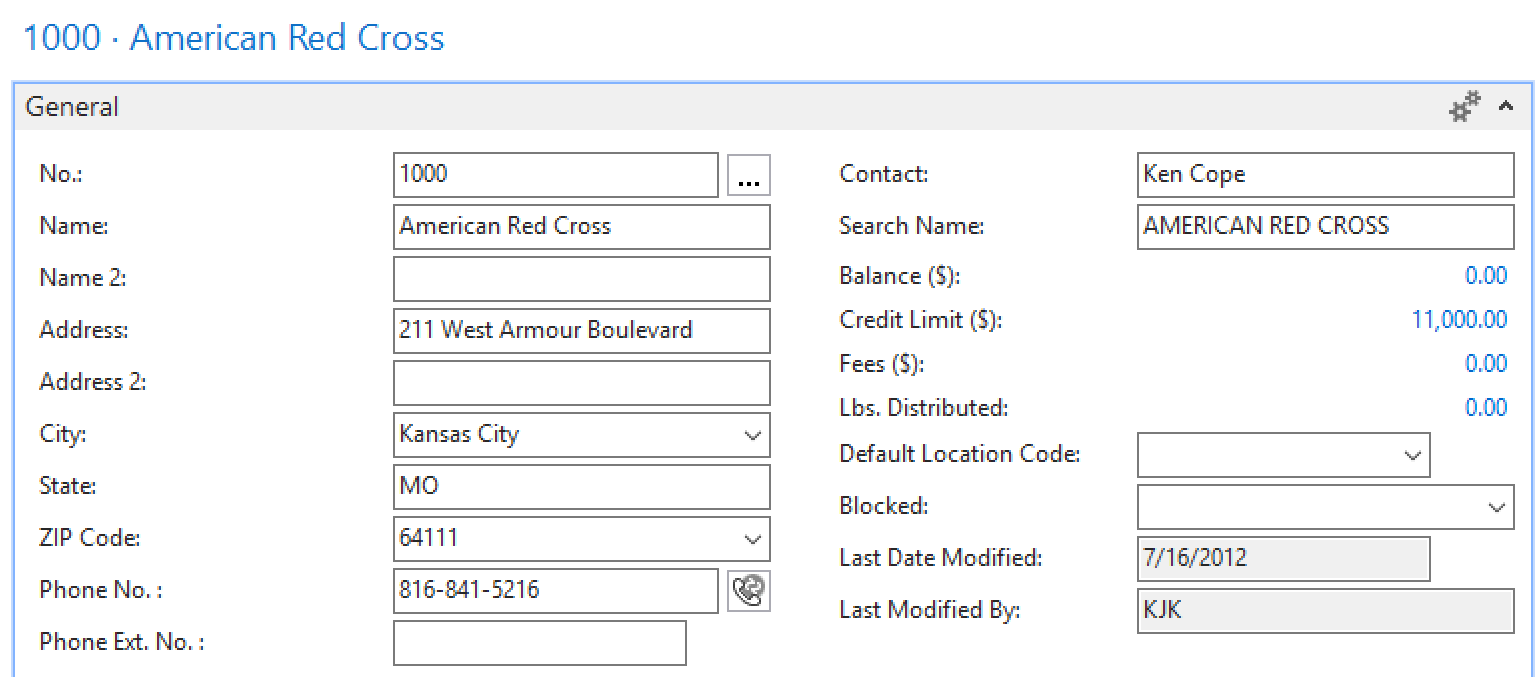Click the Balance ($) 0.00 value link
Viewport: 1539px width, 677px height.
(x=1485, y=276)
